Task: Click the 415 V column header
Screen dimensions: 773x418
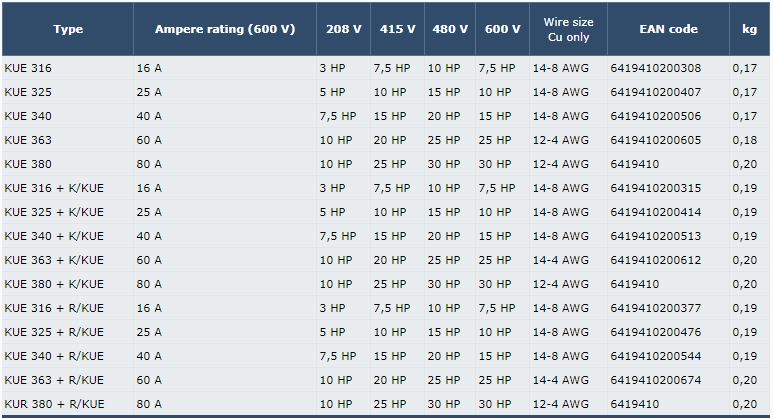Action: tap(397, 29)
